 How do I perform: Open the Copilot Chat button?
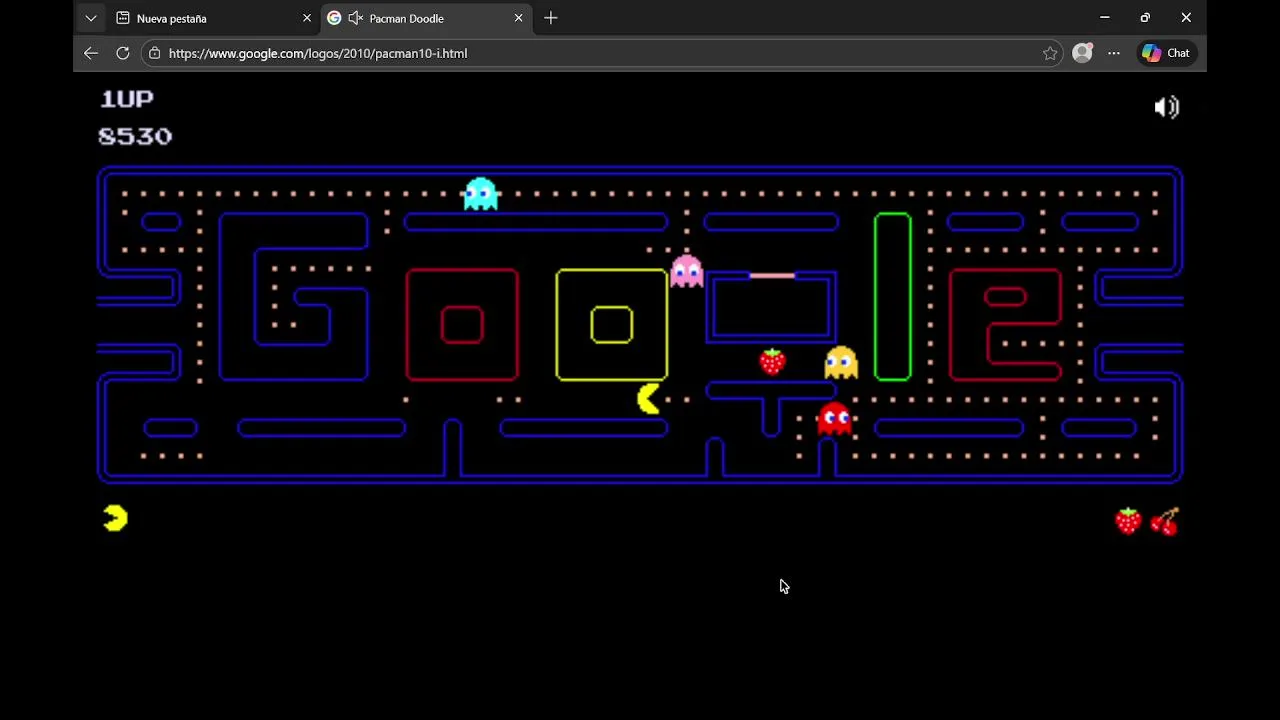[1167, 53]
